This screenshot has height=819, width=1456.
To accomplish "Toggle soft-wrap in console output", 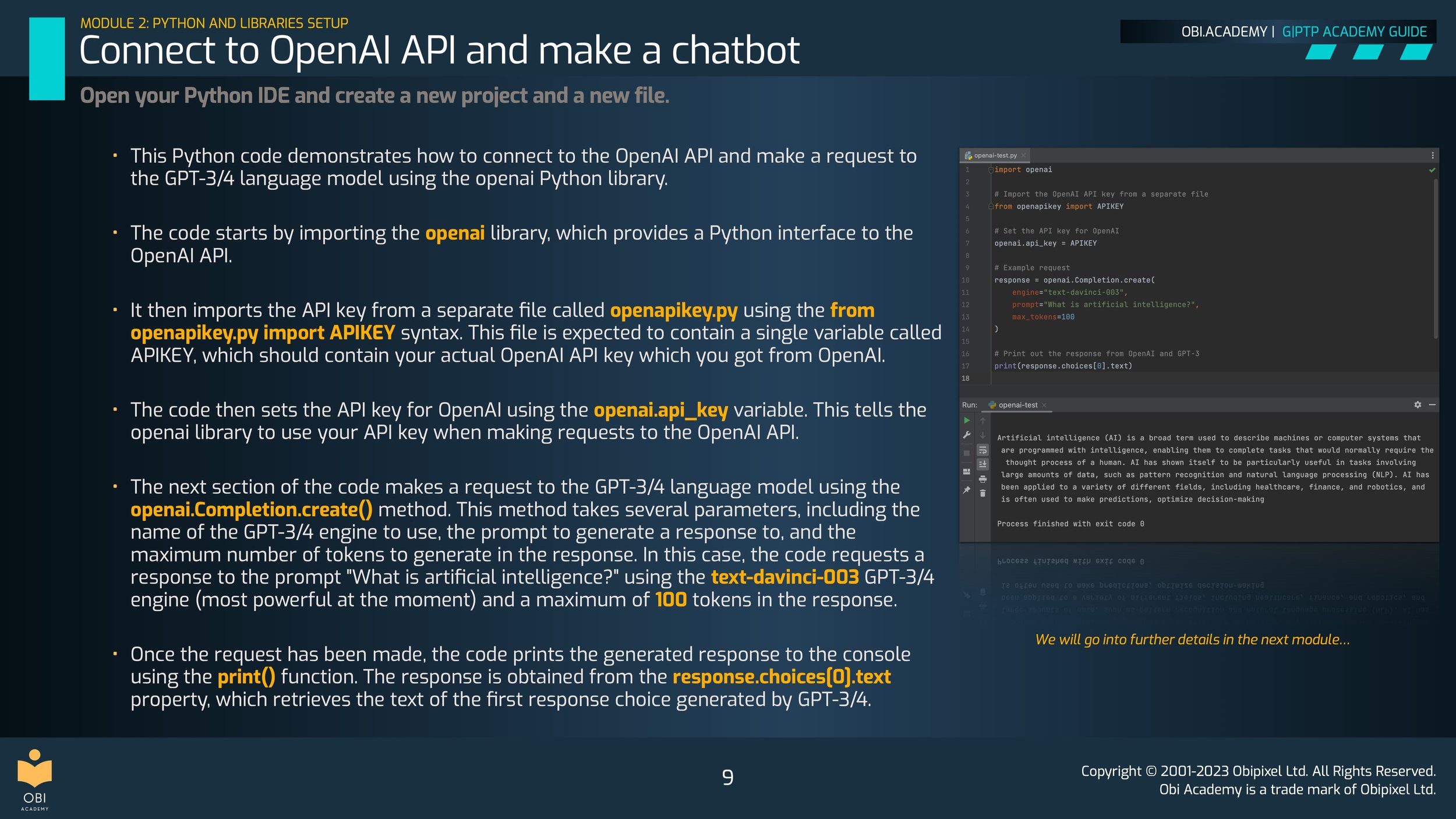I will [x=983, y=450].
